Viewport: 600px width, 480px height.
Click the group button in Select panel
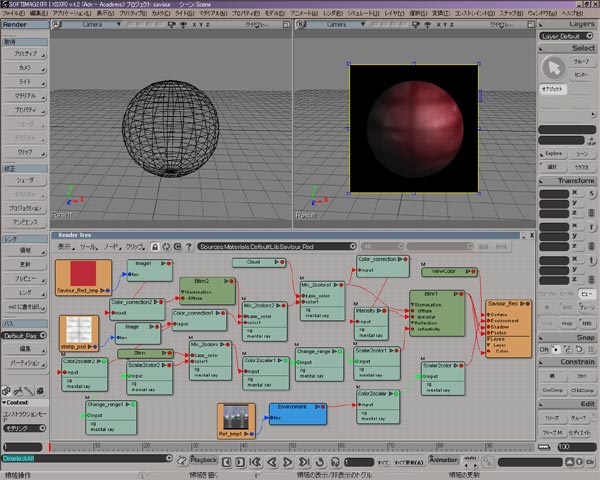click(x=581, y=62)
